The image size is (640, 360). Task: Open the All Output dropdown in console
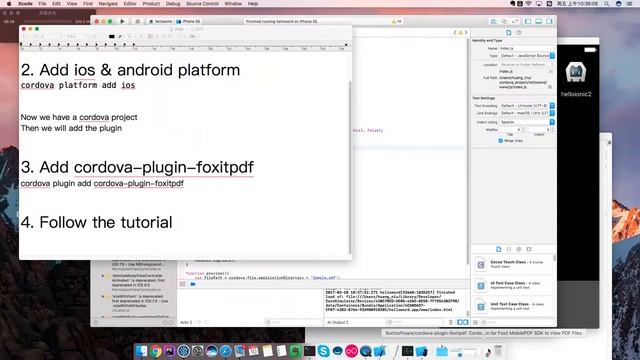(x=338, y=322)
